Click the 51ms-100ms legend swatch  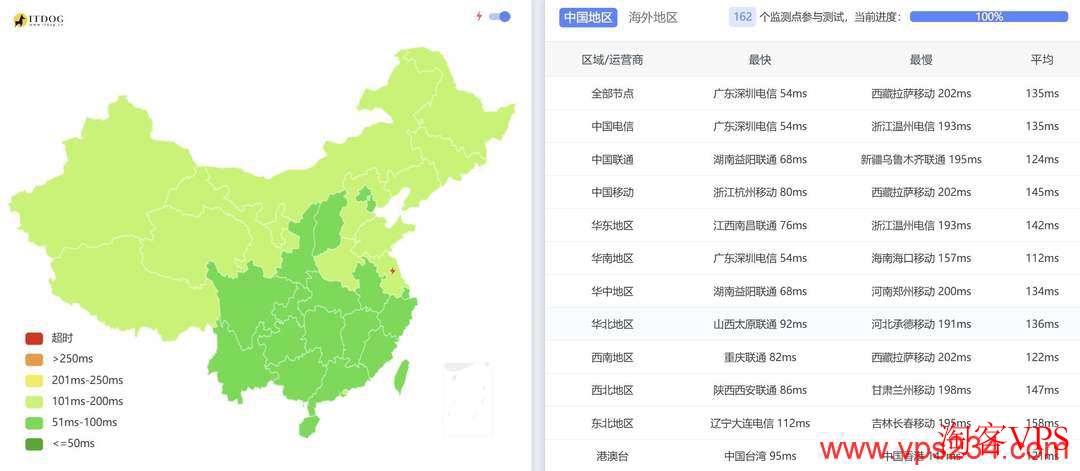[34, 422]
